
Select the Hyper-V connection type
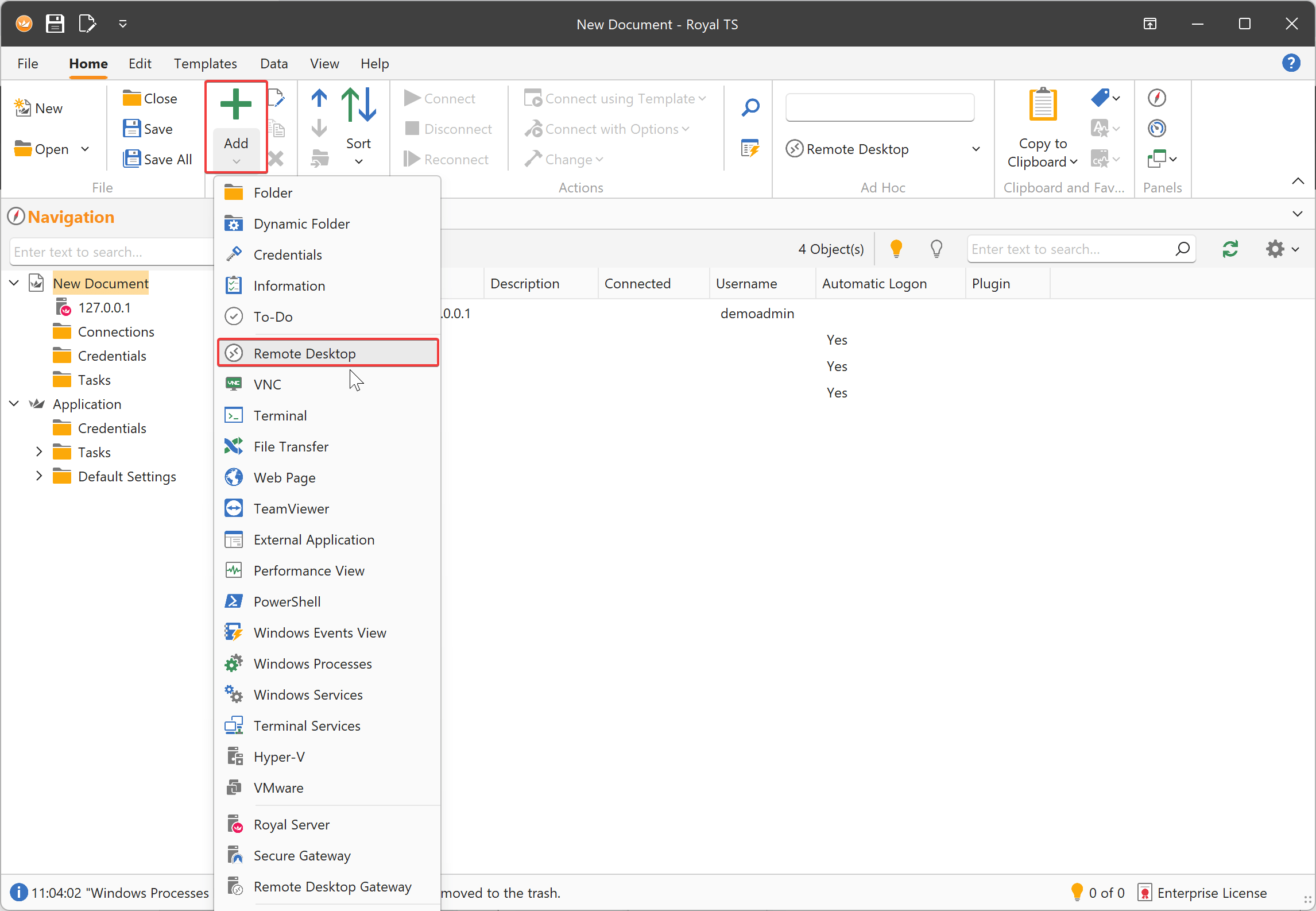[x=279, y=756]
